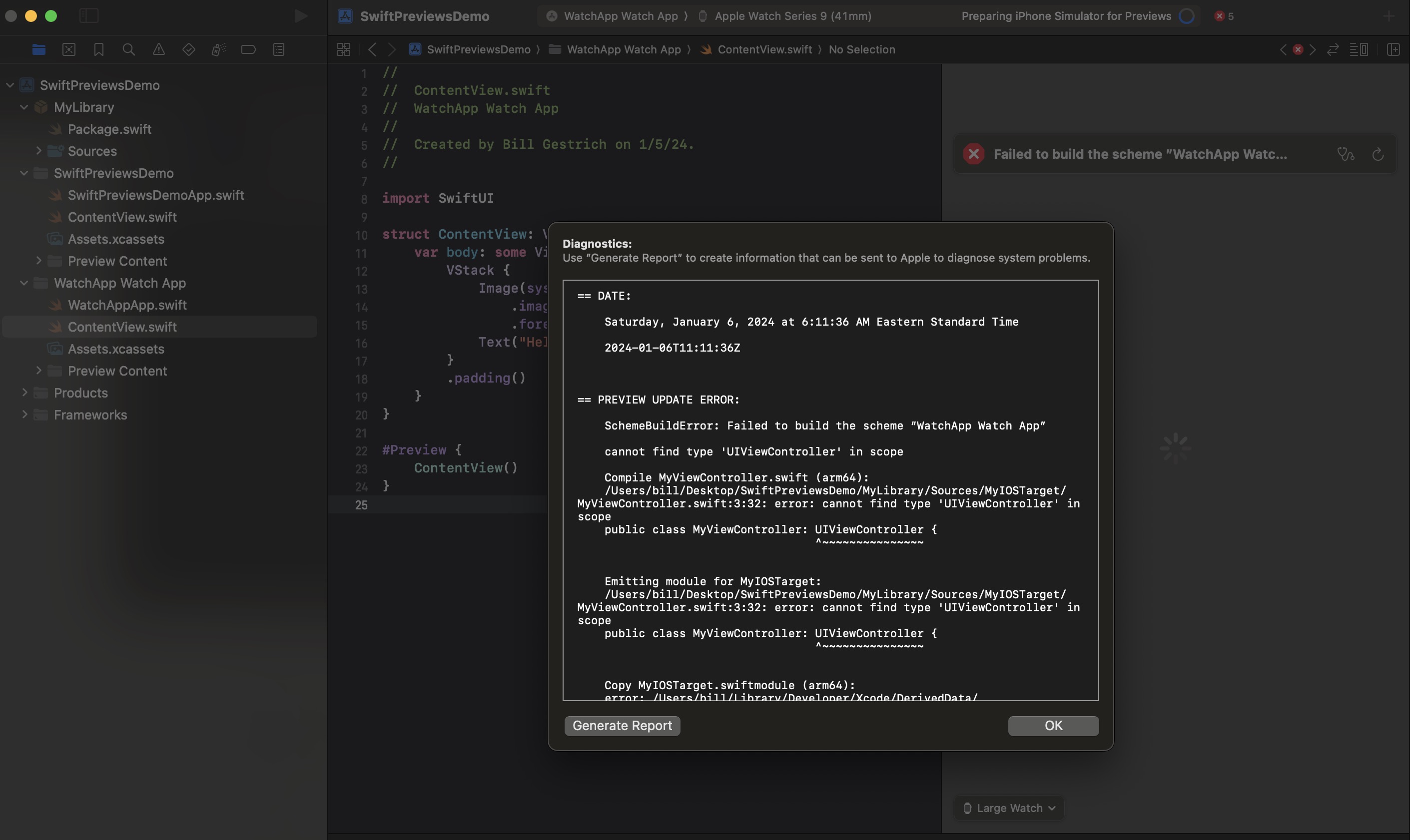Retry the preview refresh icon

click(1378, 154)
